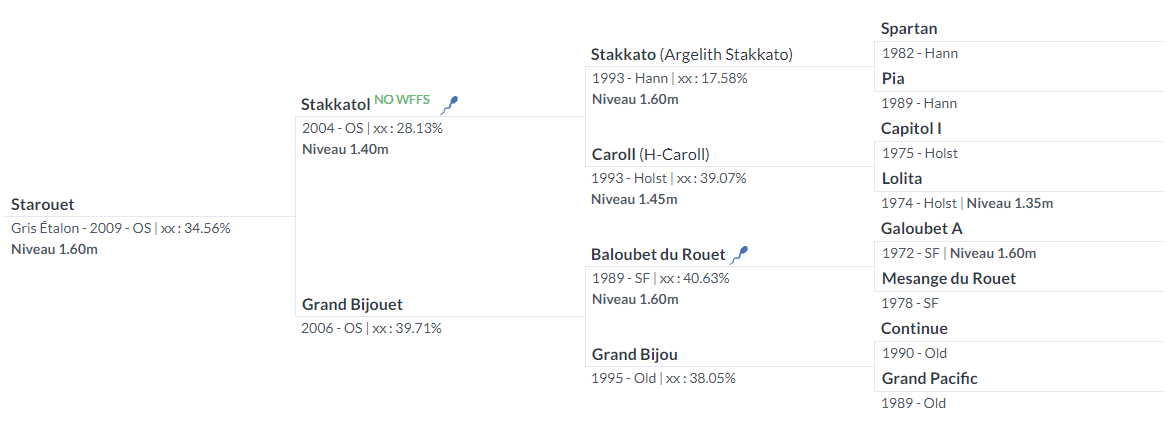View Galoubet A profile
1175x426 pixels.
921,229
